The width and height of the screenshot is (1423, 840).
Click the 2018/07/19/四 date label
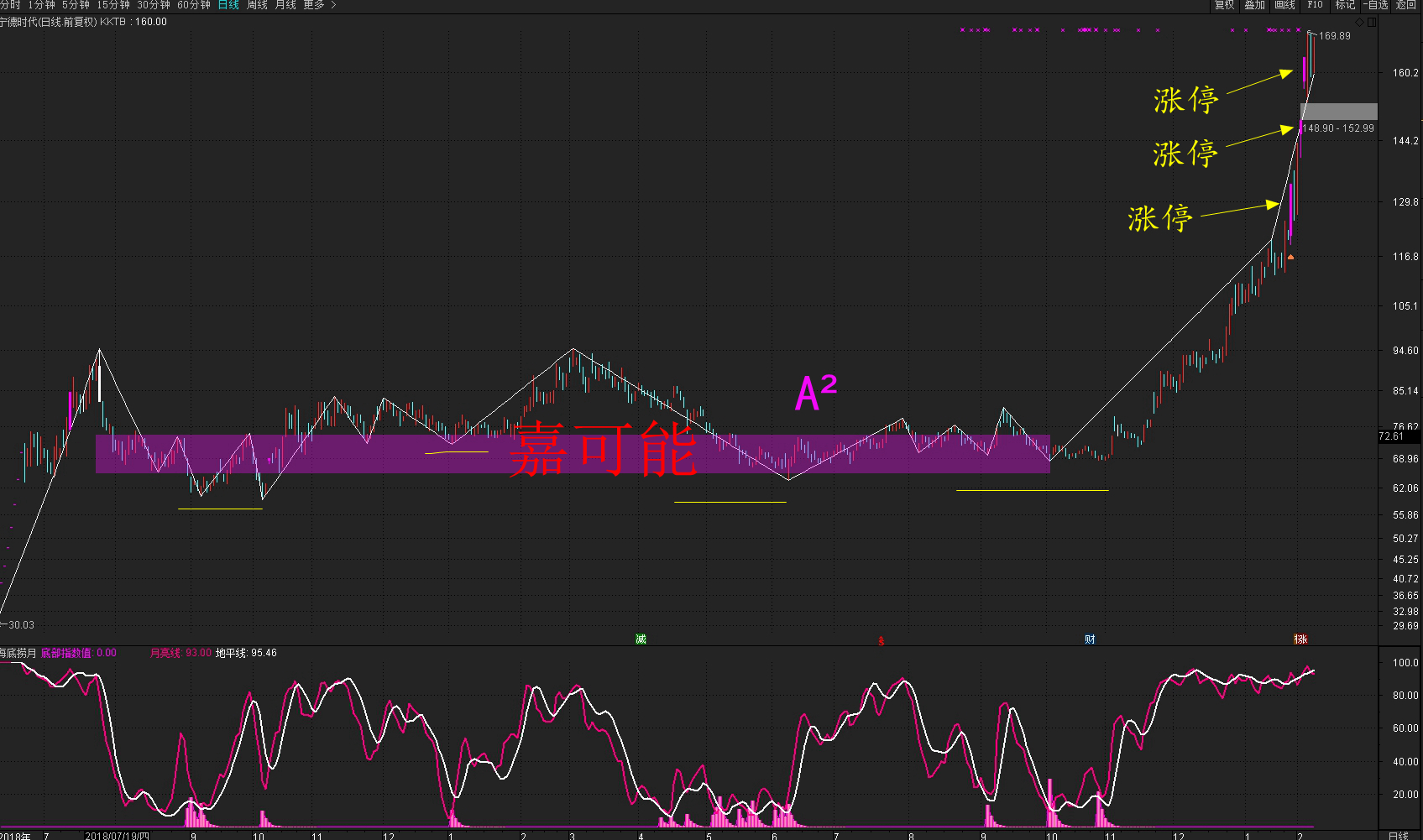(118, 836)
